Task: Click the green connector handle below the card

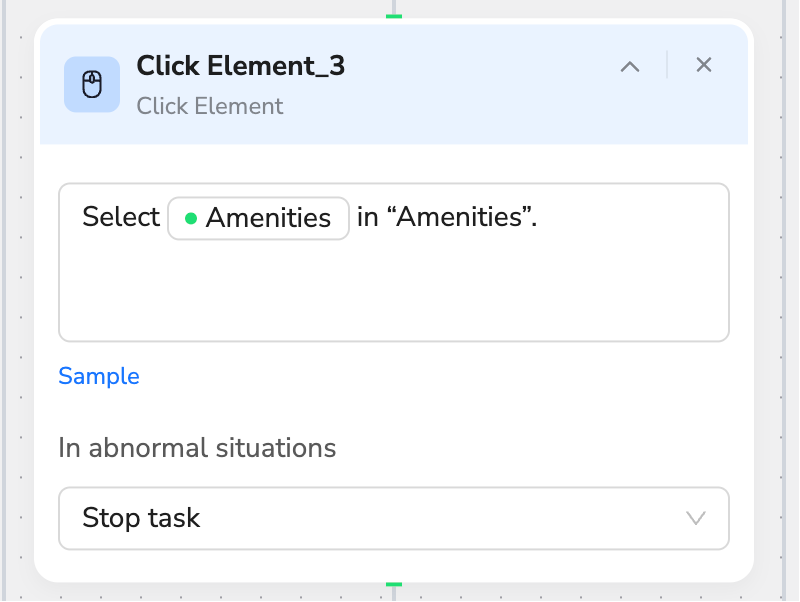Action: pyautogui.click(x=394, y=584)
